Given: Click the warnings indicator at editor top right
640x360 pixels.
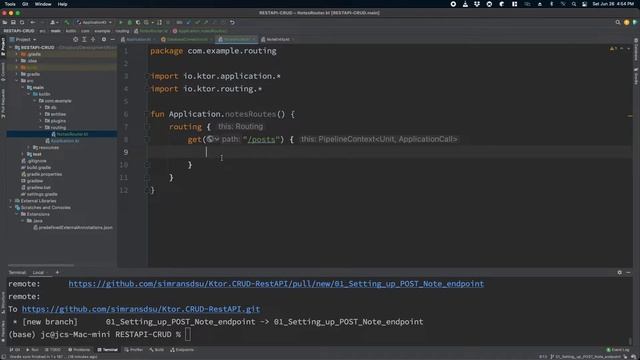Looking at the screenshot, I should pyautogui.click(x=613, y=49).
